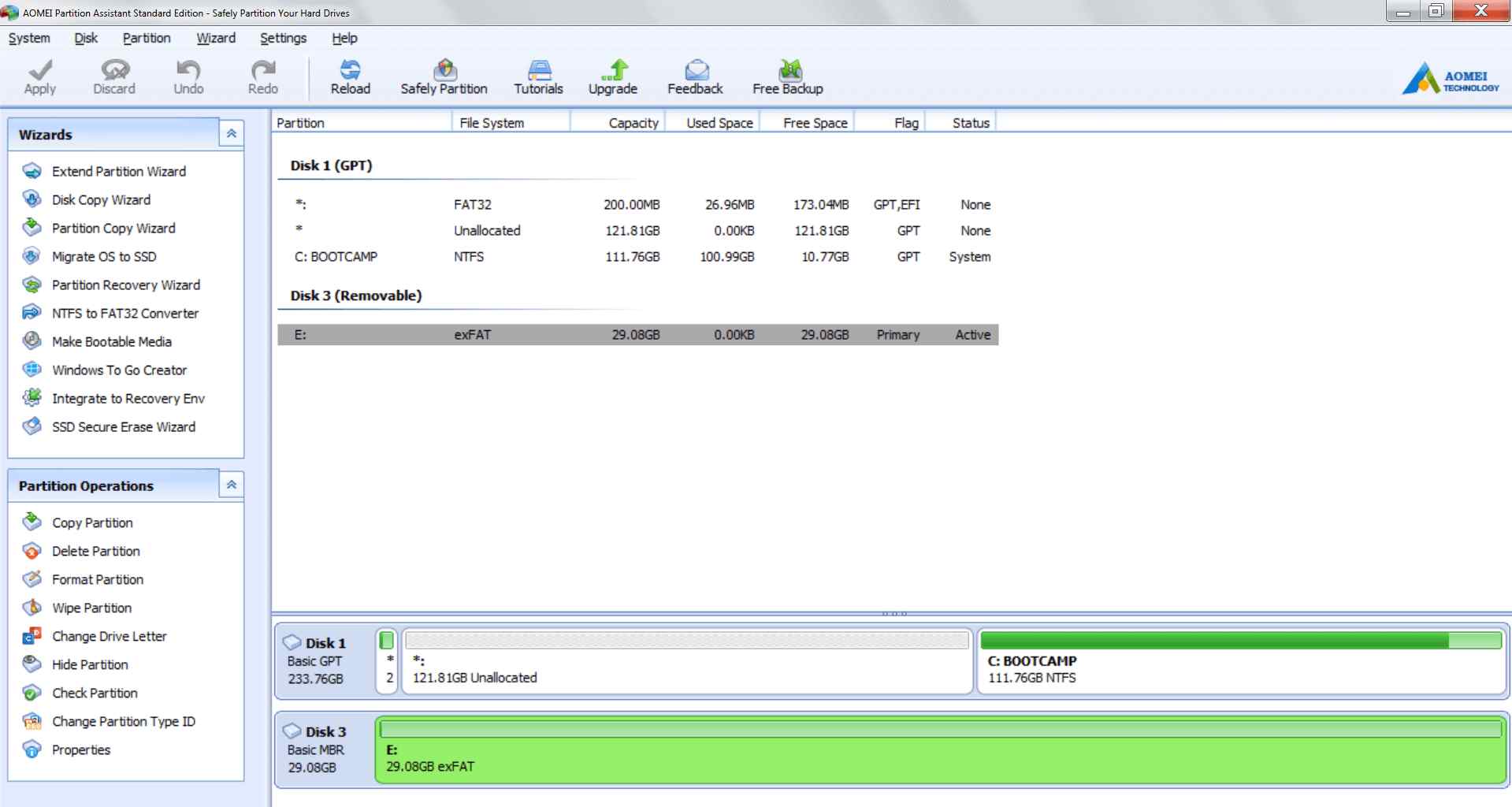Click the Apply checkmark icon
1512x807 pixels.
tap(40, 69)
